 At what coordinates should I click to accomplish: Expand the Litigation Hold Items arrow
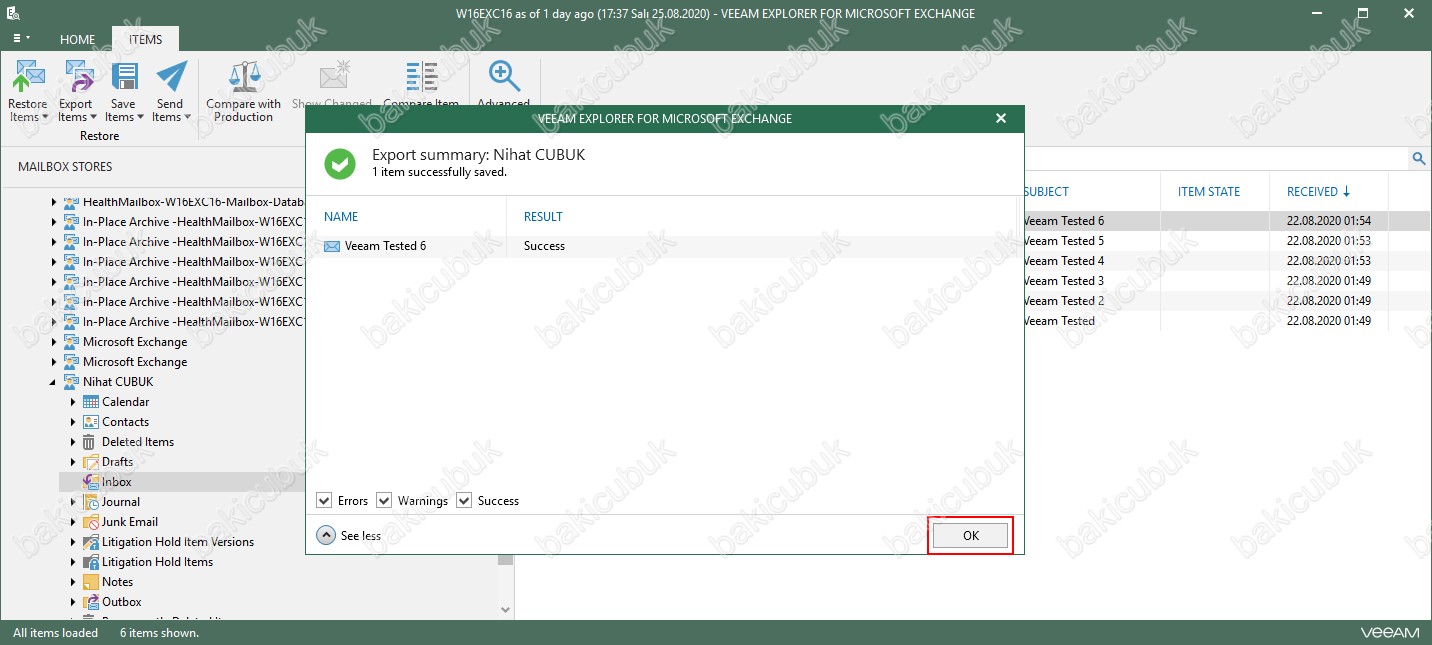pyautogui.click(x=73, y=562)
